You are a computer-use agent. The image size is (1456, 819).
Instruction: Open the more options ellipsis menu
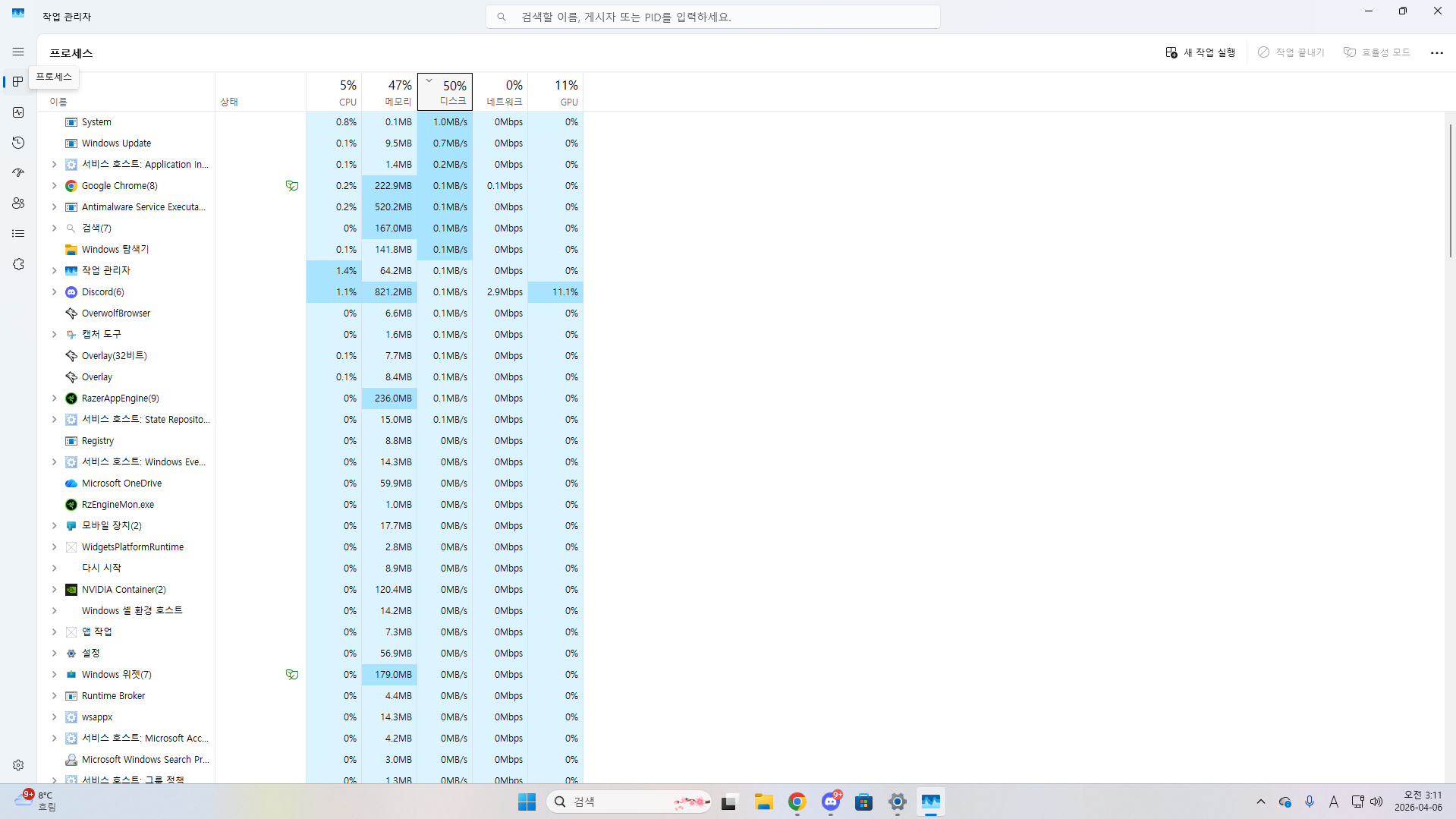tap(1436, 52)
